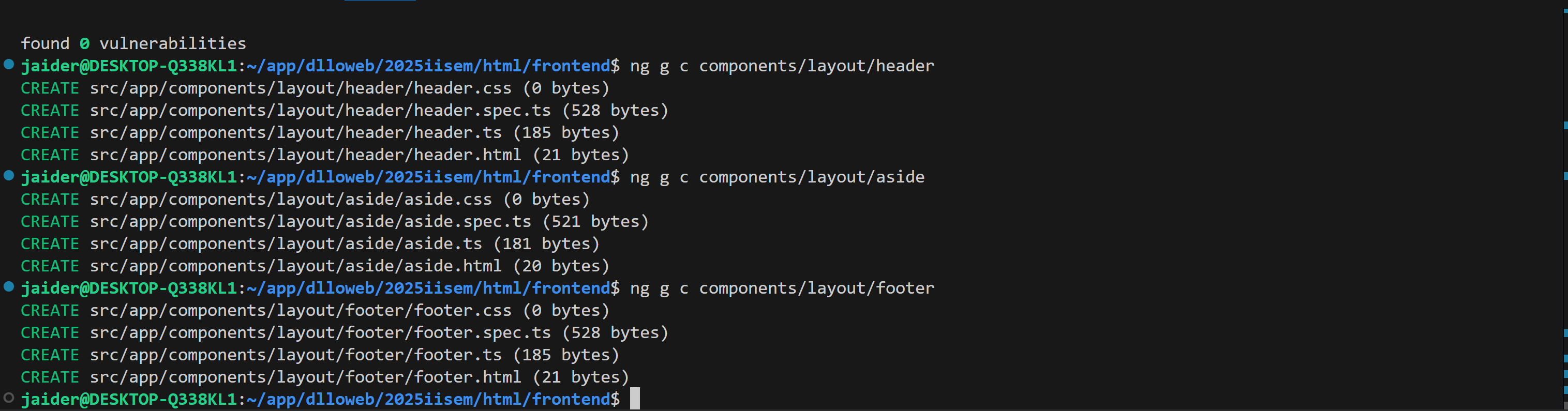1568x411 pixels.
Task: Click the terminal scrollbar thumb at the bottom right
Action: click(x=1564, y=405)
